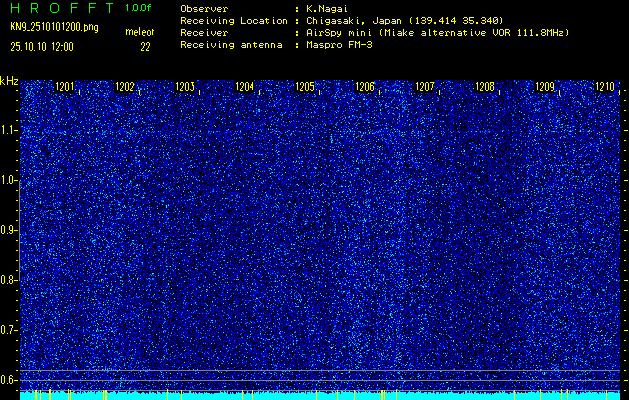This screenshot has height=400, width=629.
Task: Click the kHz axis unit label
Action: pos(9,81)
